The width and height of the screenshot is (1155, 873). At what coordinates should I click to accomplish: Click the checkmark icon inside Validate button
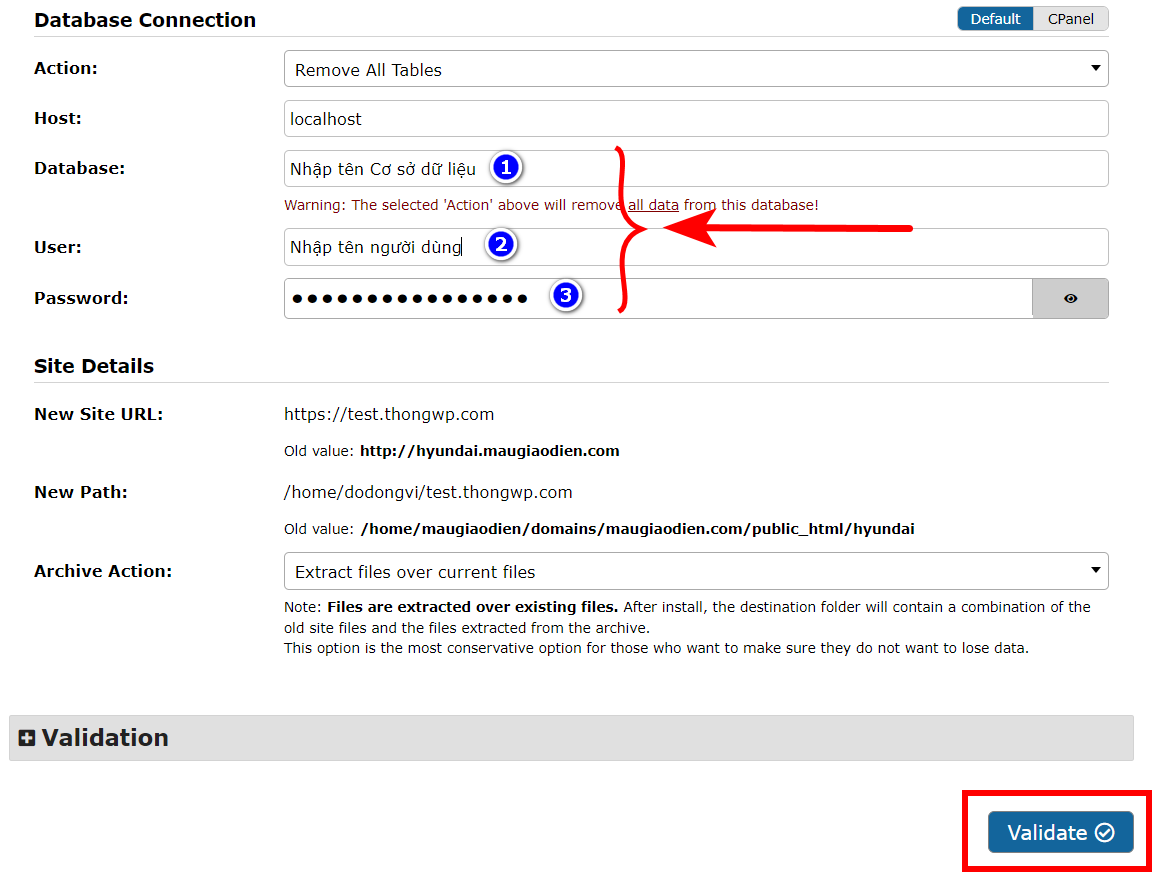click(1104, 833)
